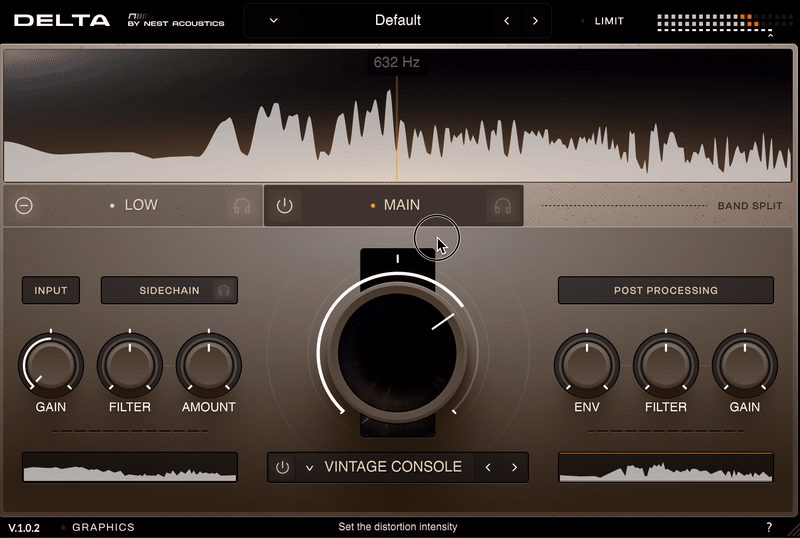Expand the Vintage Console distortion type list
The image size is (800, 538).
(309, 467)
